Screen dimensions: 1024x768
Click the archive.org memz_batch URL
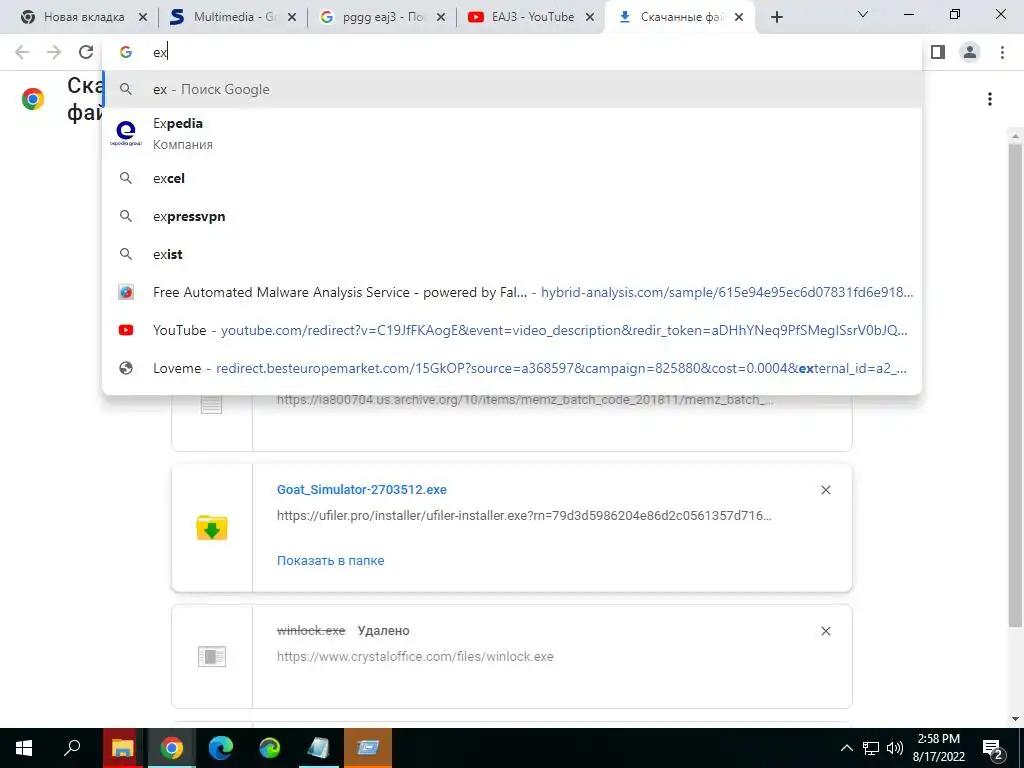click(x=525, y=400)
